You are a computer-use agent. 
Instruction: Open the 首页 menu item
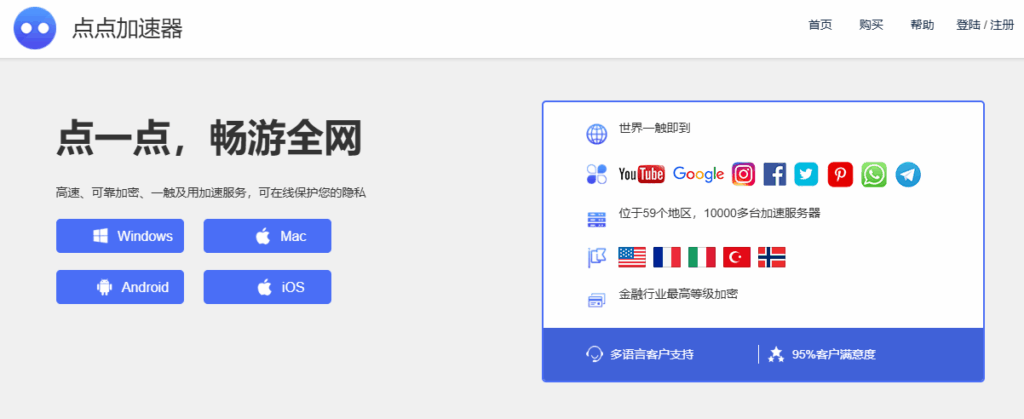point(820,26)
